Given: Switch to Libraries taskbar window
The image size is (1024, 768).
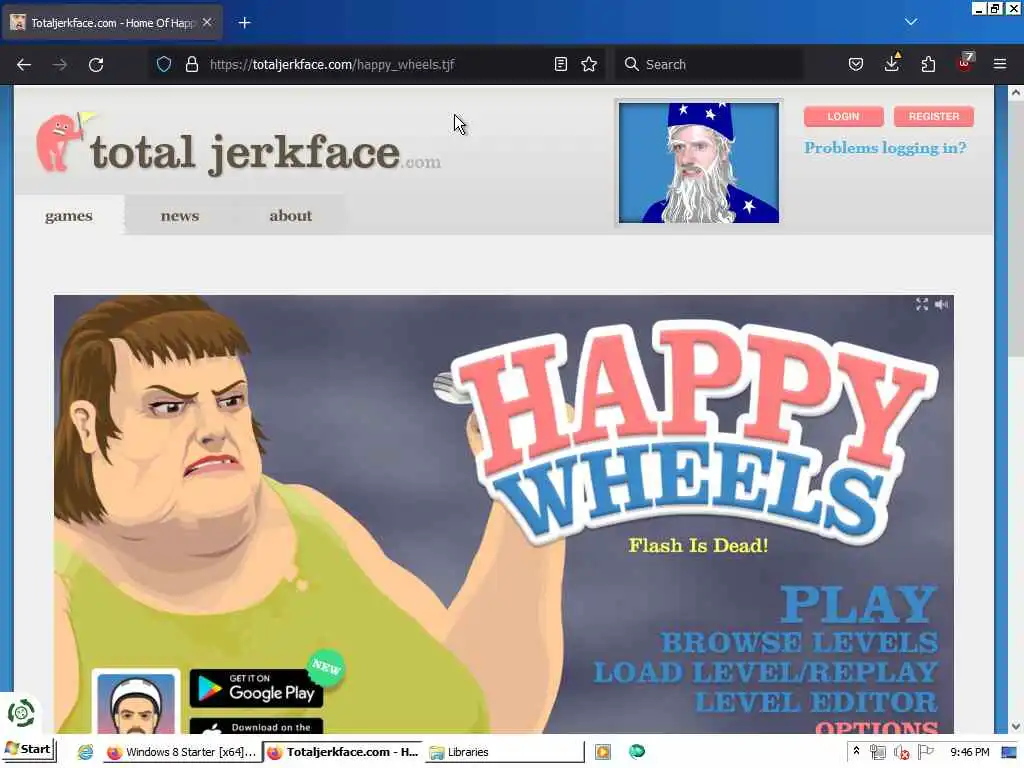Looking at the screenshot, I should point(503,752).
